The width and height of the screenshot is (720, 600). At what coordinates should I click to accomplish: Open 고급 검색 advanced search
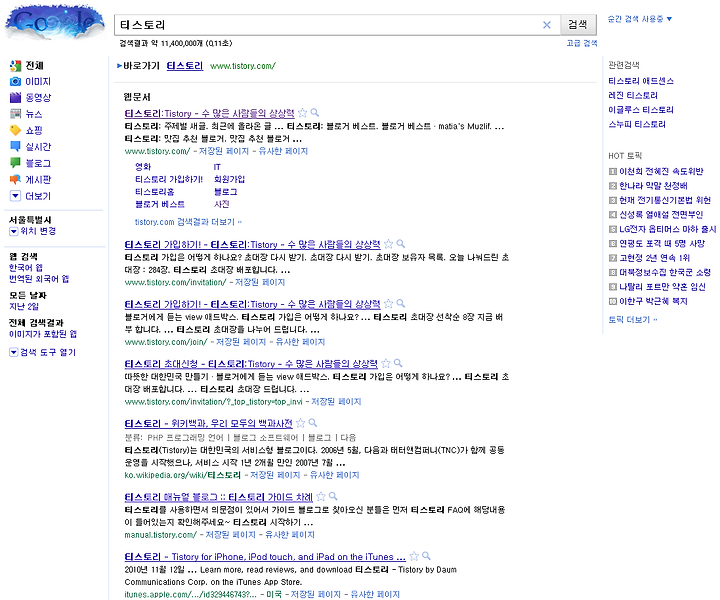pos(582,43)
